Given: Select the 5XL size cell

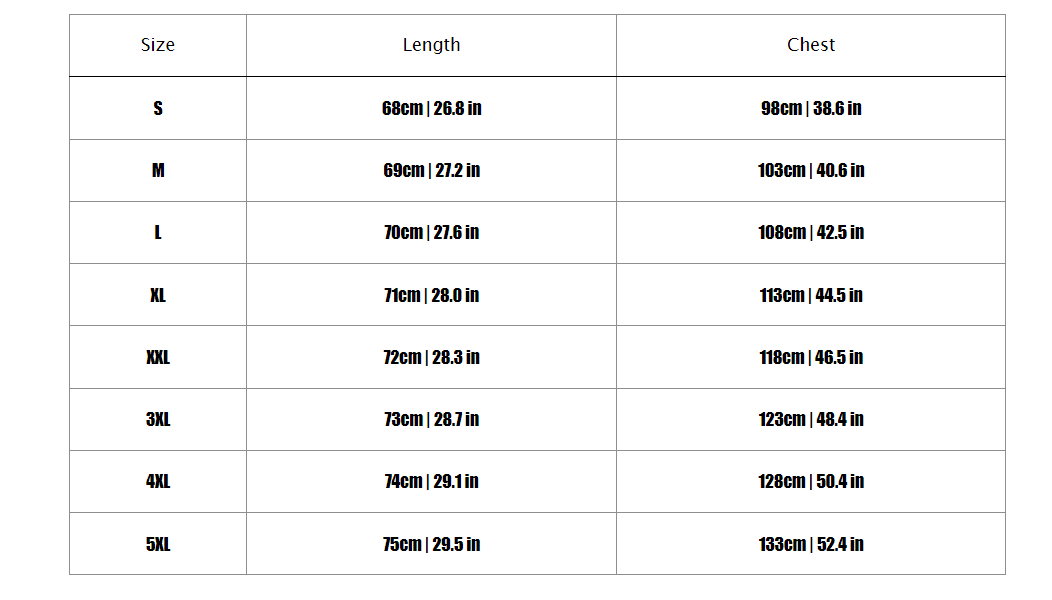Looking at the screenshot, I should [158, 544].
